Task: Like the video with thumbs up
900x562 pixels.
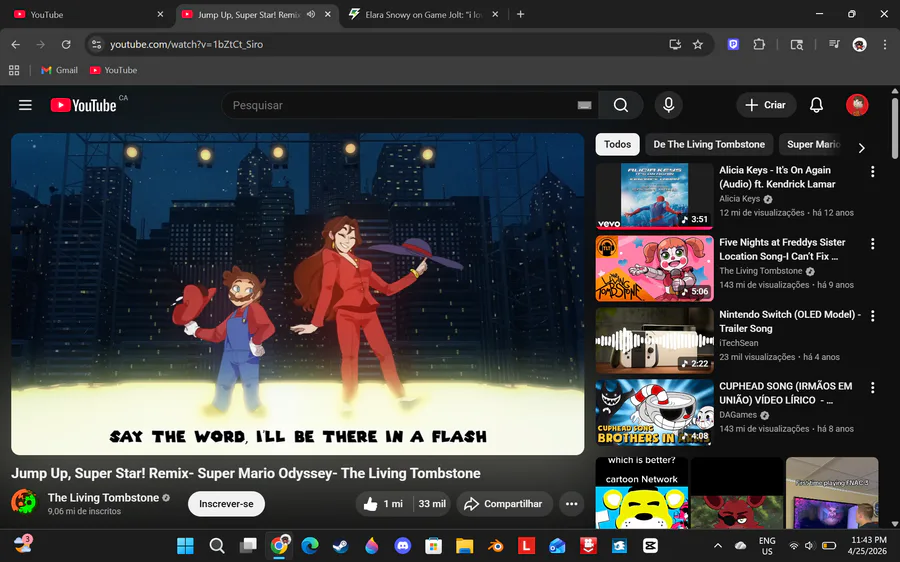Action: [x=383, y=503]
